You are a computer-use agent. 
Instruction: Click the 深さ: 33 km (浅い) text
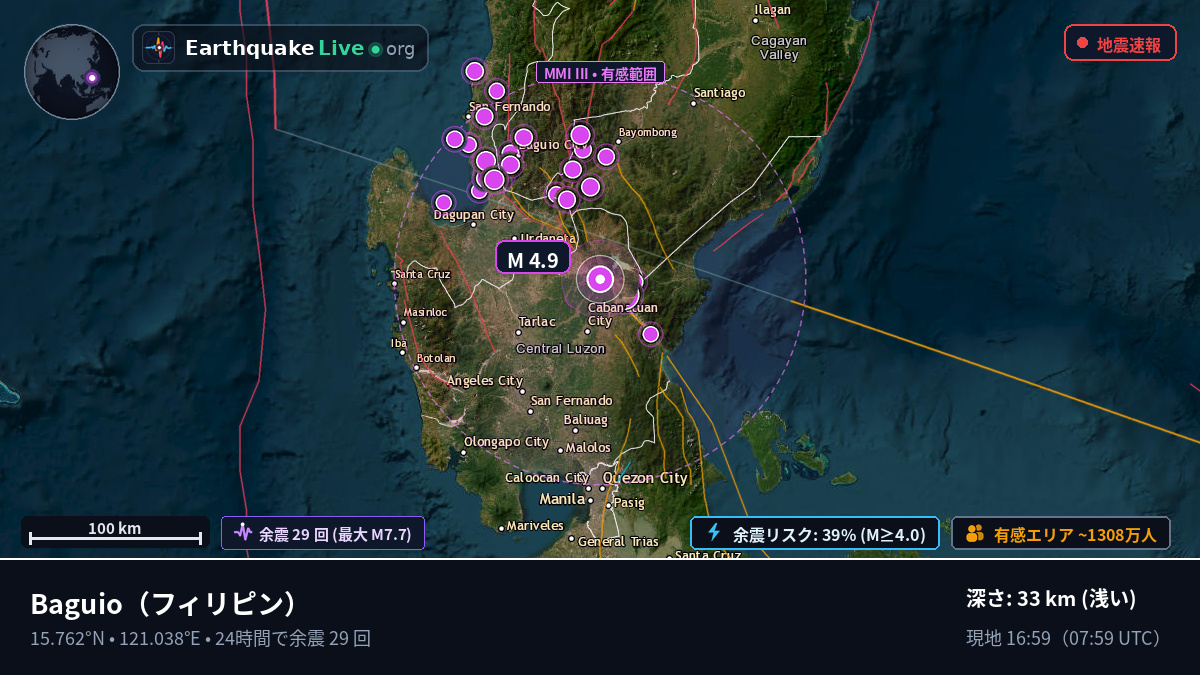1052,599
